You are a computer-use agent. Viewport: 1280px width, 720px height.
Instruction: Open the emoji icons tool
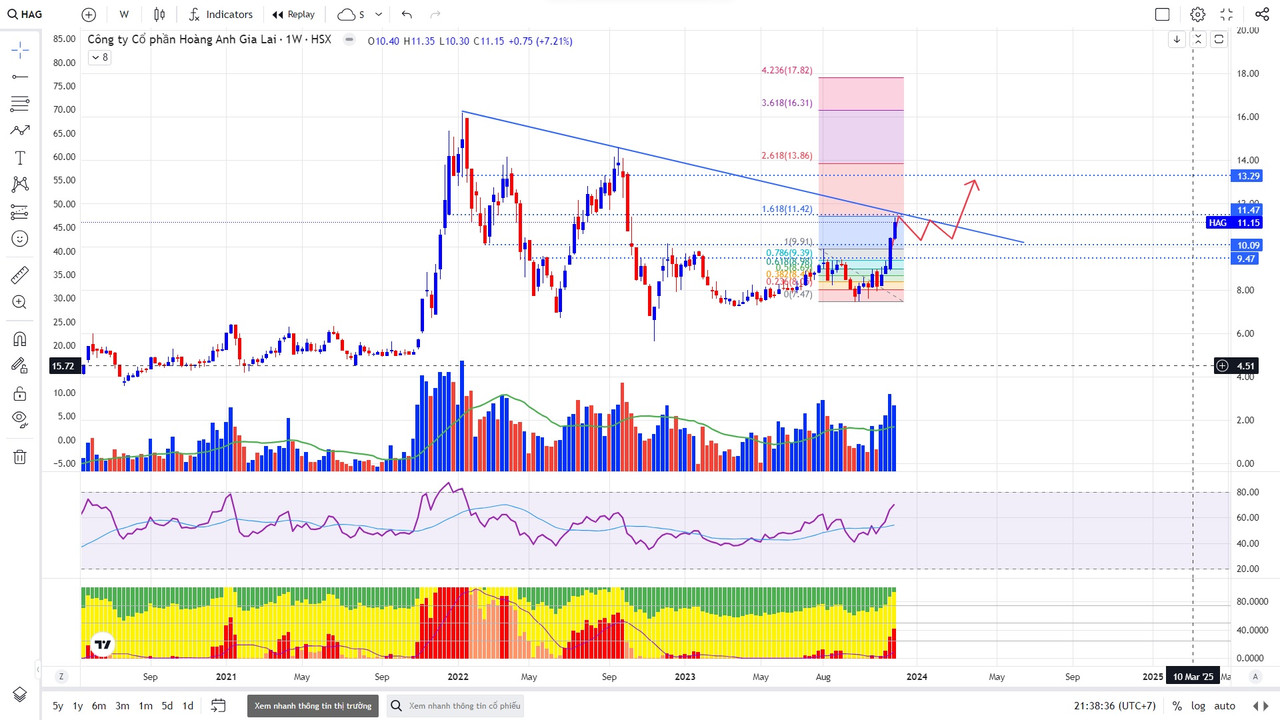click(x=19, y=239)
